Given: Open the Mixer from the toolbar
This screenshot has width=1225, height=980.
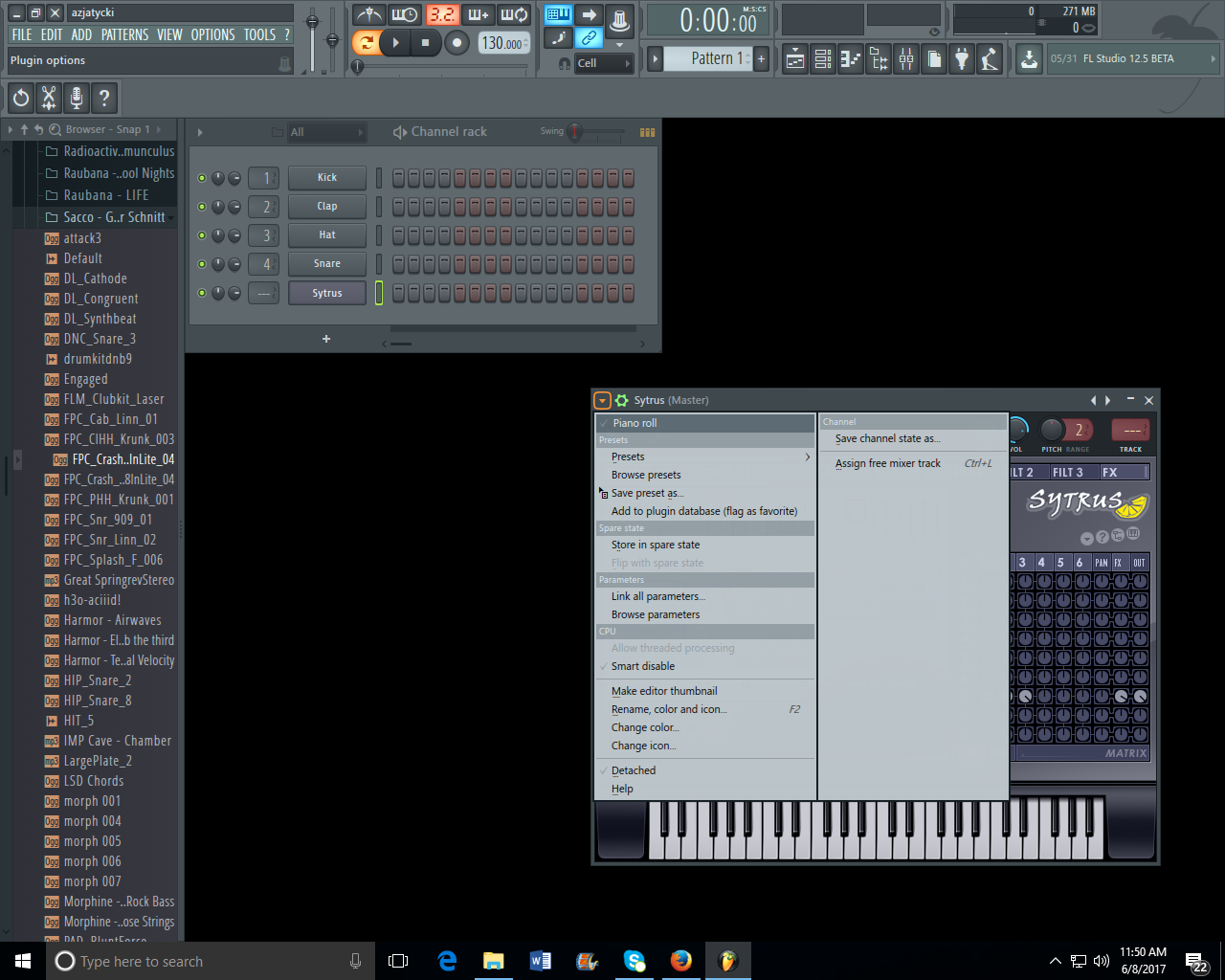Looking at the screenshot, I should coord(905,58).
